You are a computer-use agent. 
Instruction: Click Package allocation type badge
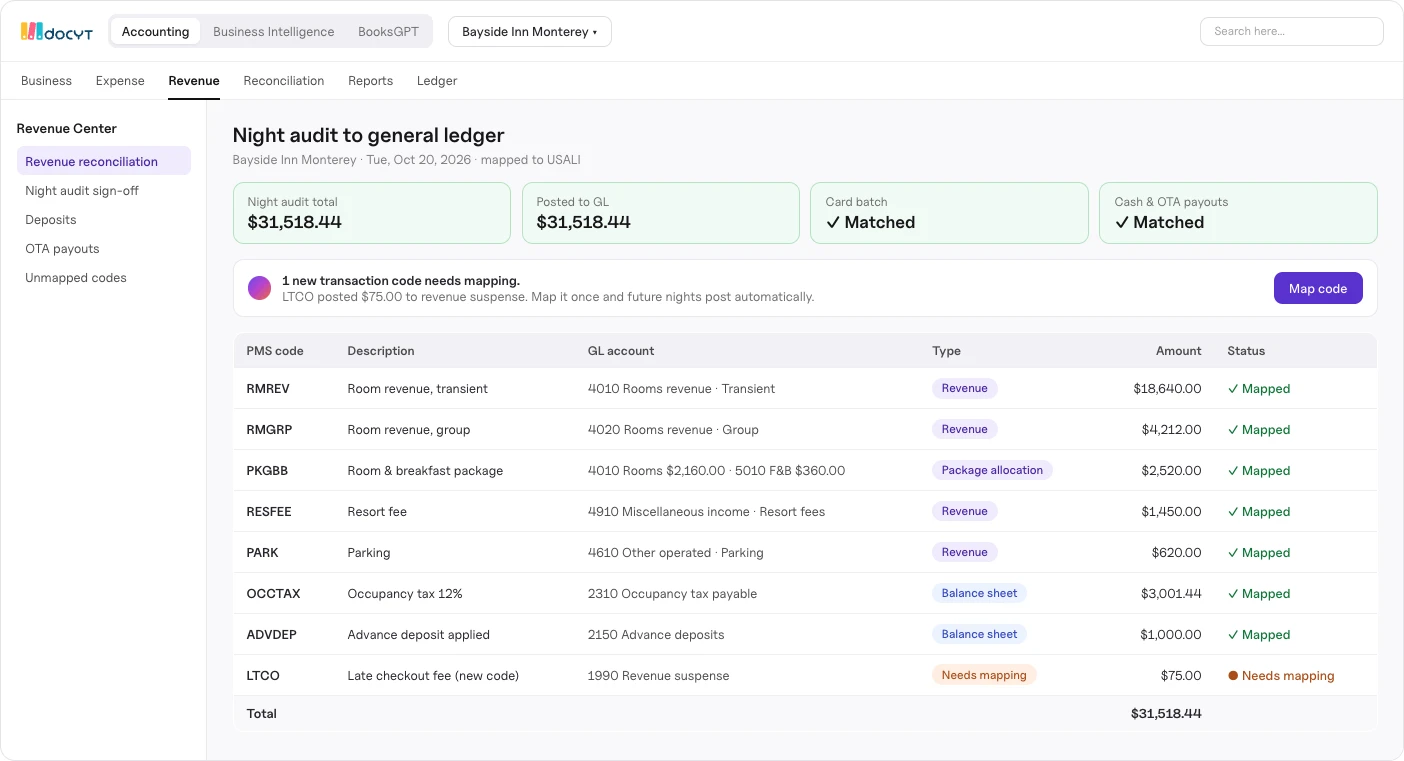coord(992,470)
